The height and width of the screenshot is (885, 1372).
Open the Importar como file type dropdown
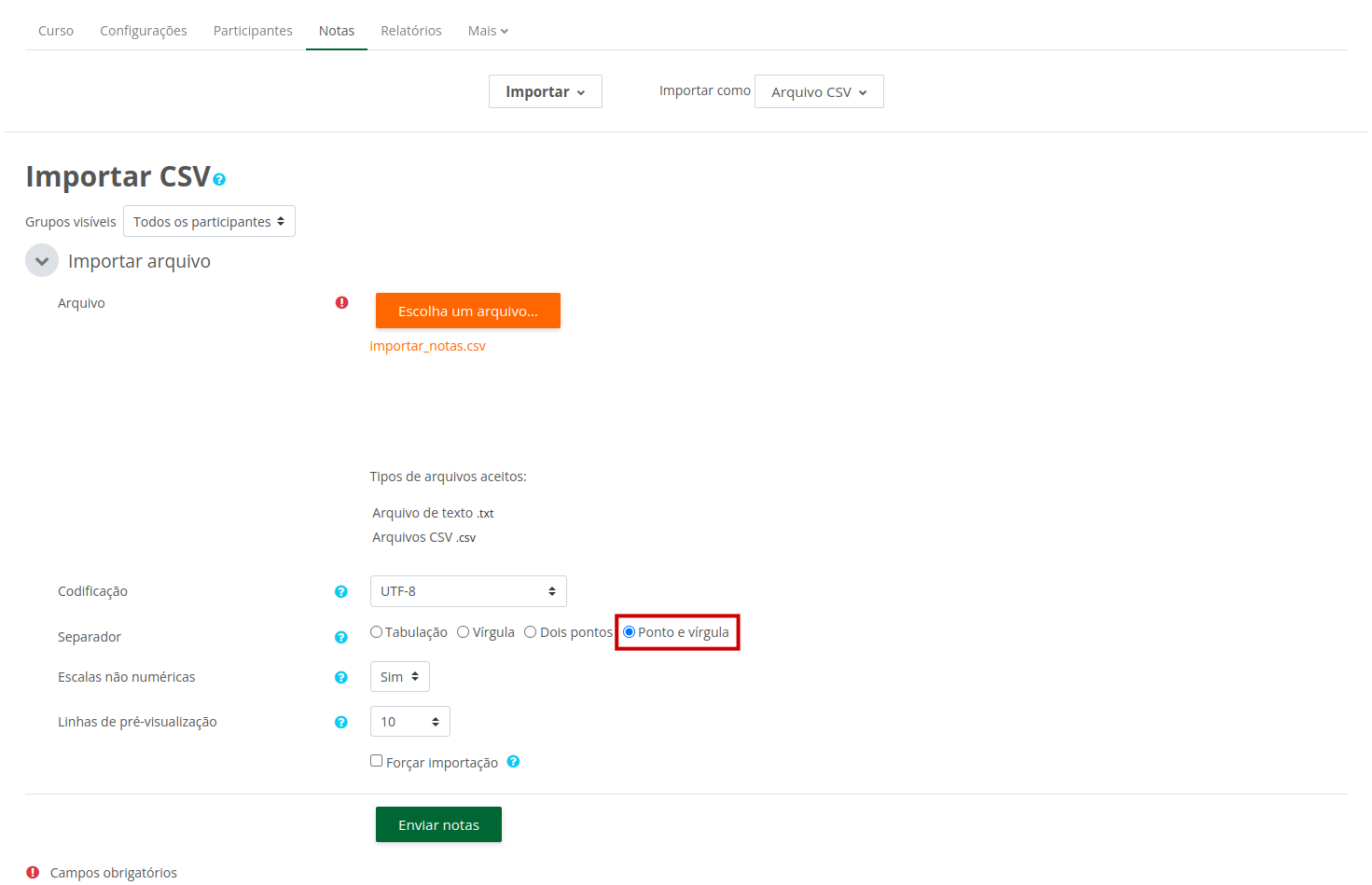tap(818, 91)
